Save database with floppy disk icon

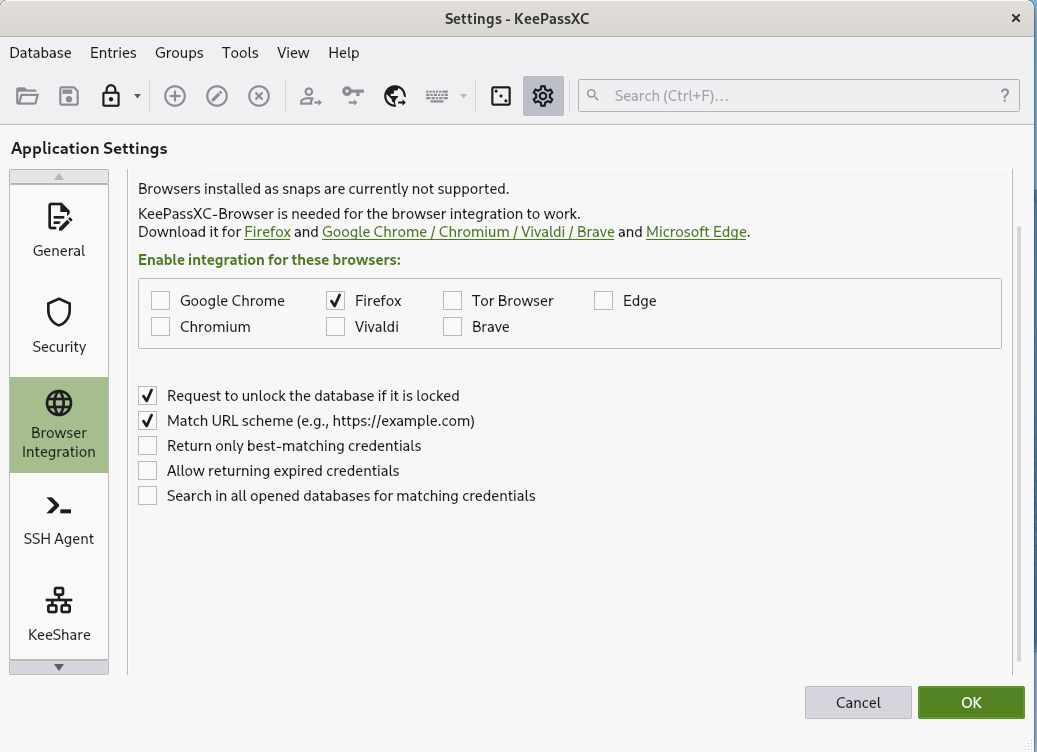tap(69, 96)
